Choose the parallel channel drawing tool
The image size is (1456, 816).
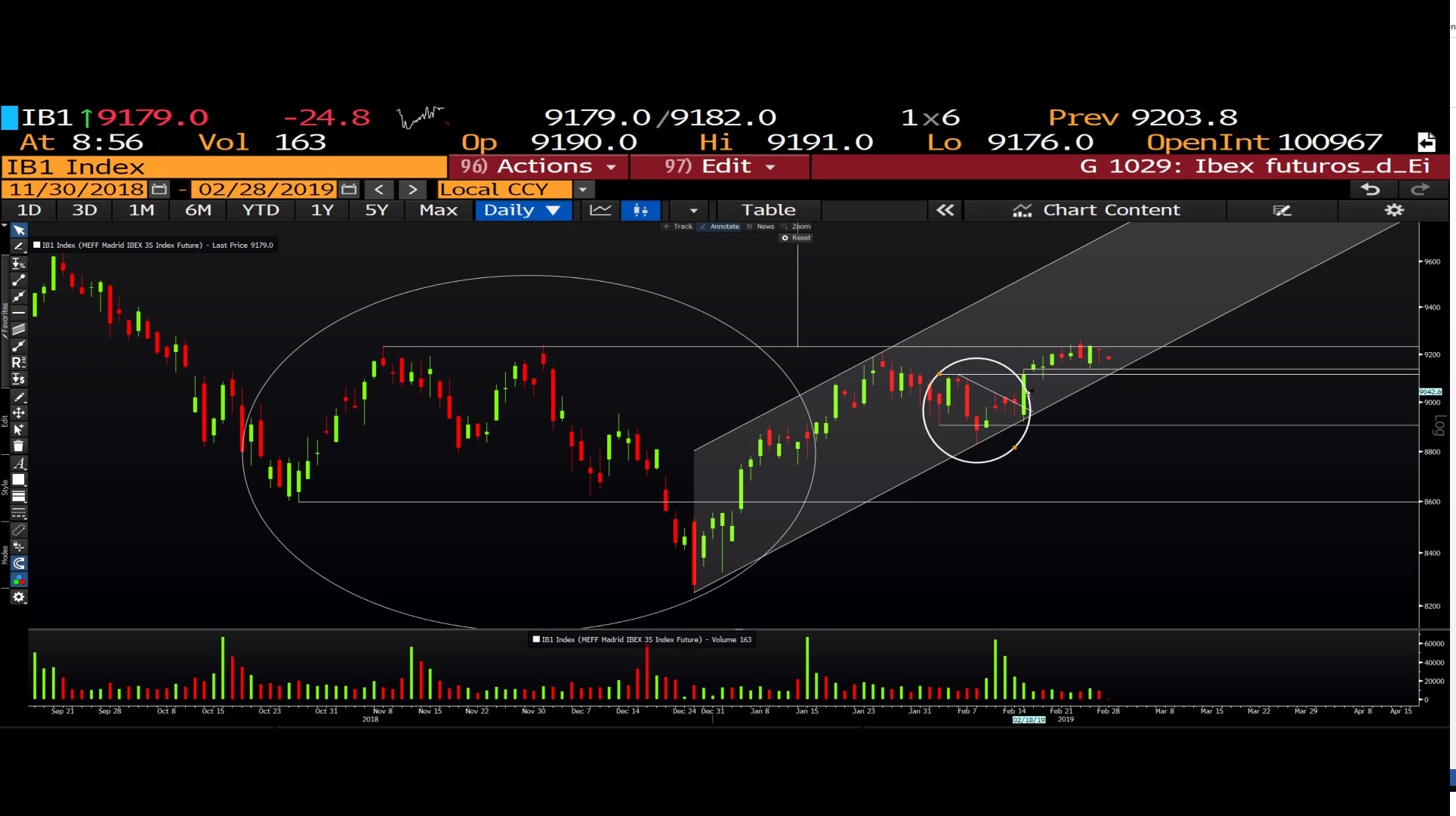18,329
